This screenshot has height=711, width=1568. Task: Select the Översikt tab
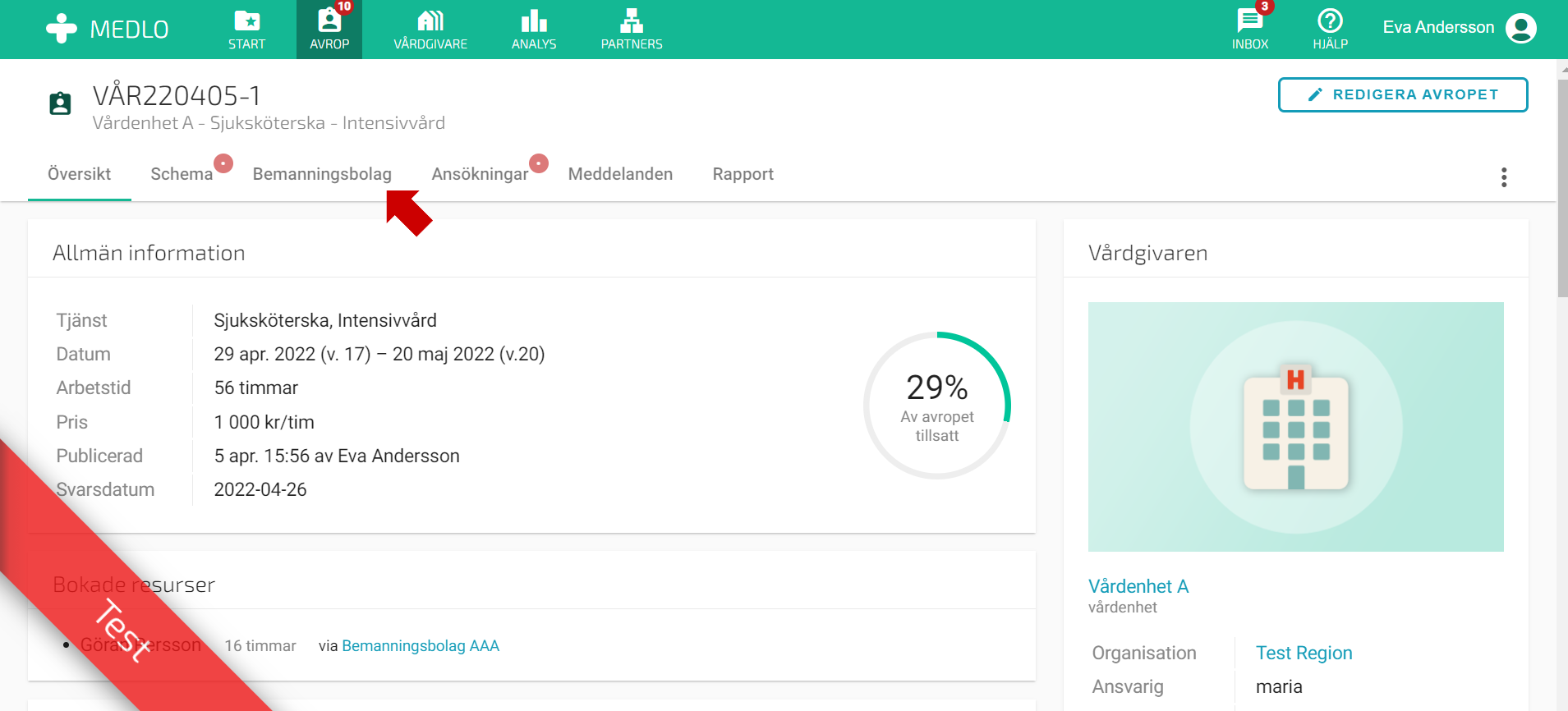coord(80,174)
